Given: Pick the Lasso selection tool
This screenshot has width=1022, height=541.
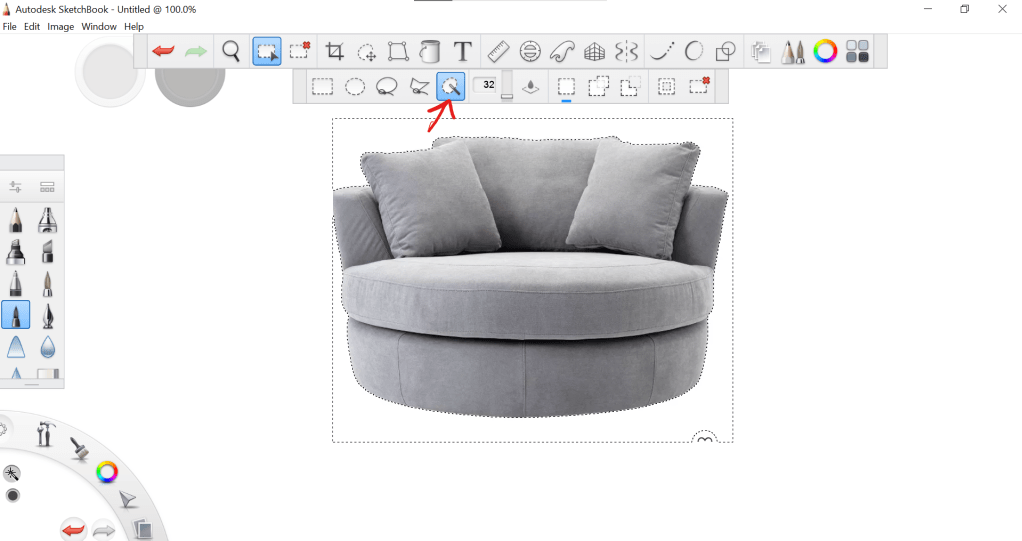Looking at the screenshot, I should (x=387, y=86).
